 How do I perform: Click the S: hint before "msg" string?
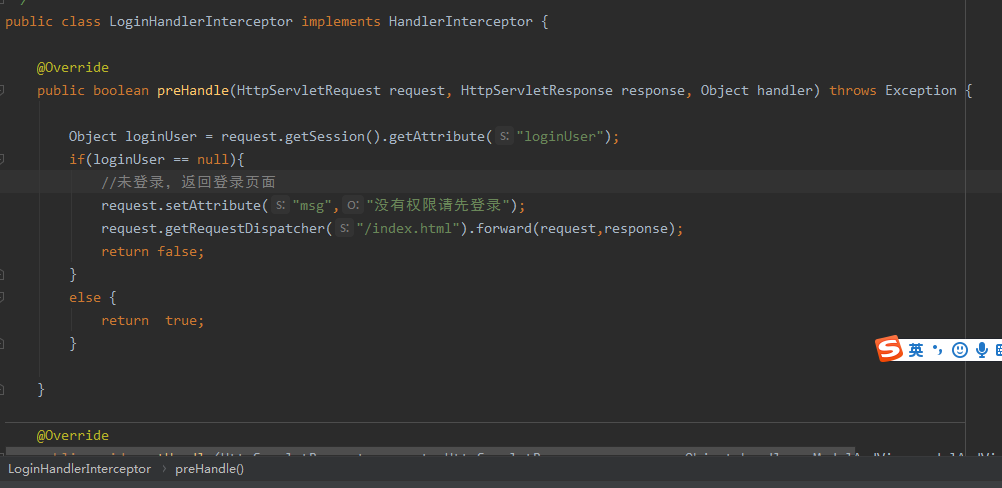281,205
